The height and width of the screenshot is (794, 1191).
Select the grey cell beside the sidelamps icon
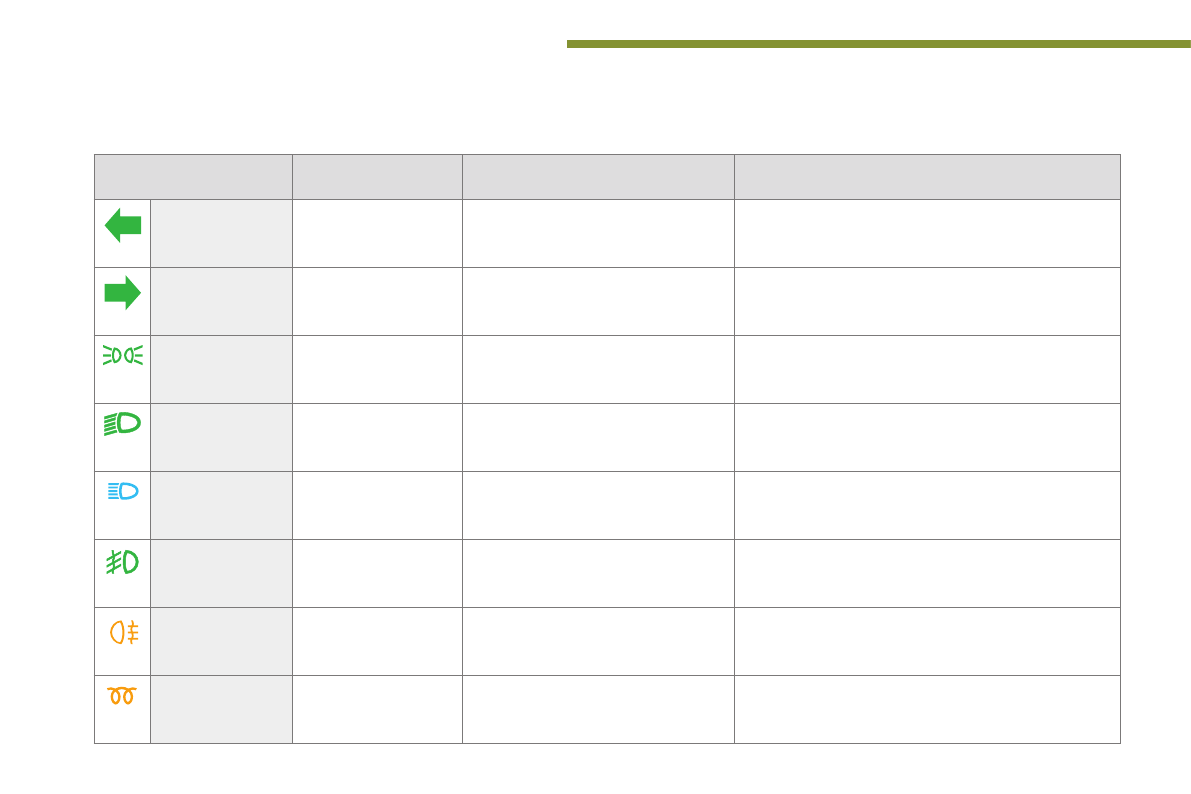[221, 369]
